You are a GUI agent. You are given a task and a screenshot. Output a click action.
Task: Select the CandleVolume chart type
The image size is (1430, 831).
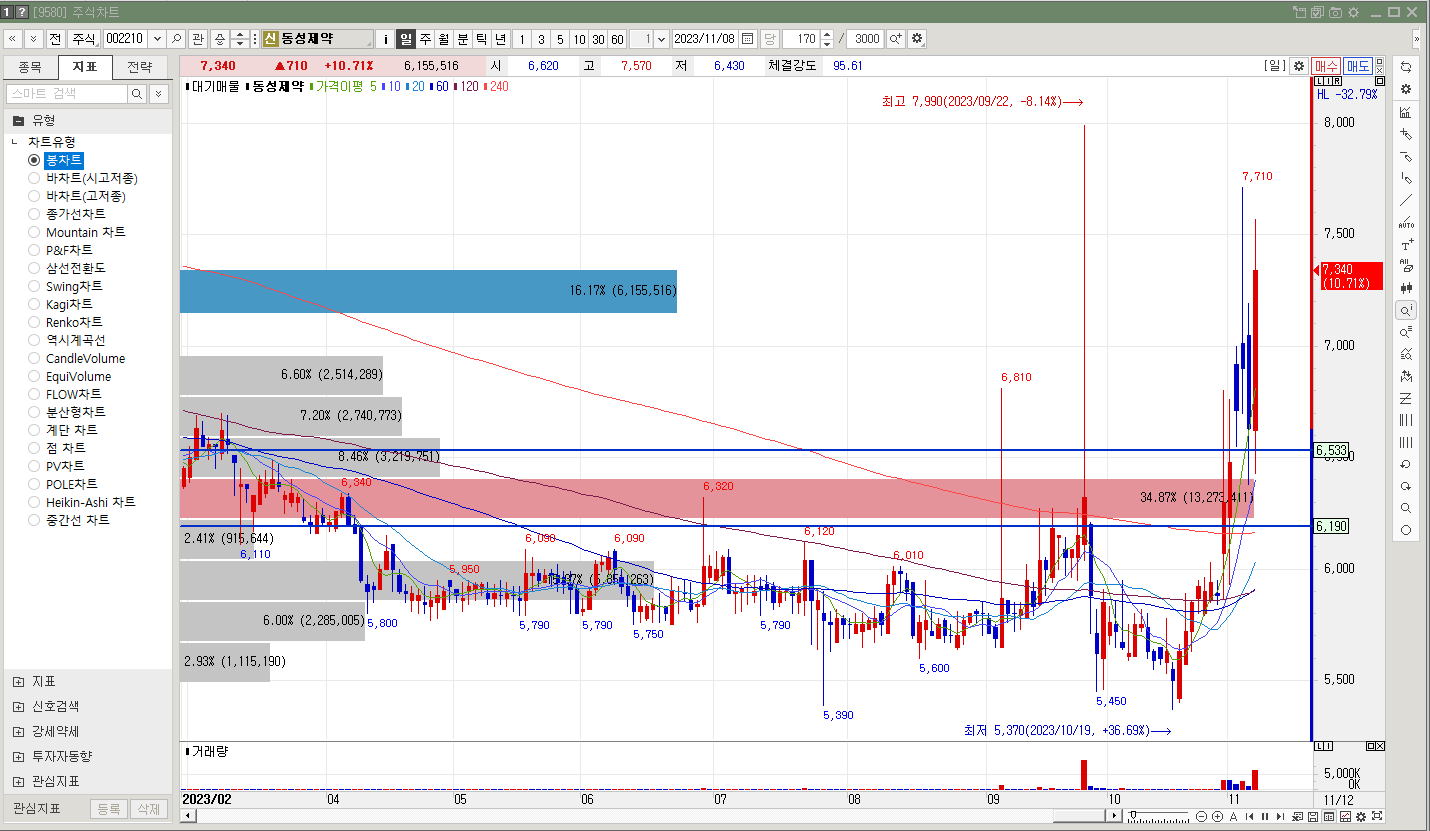click(x=34, y=358)
